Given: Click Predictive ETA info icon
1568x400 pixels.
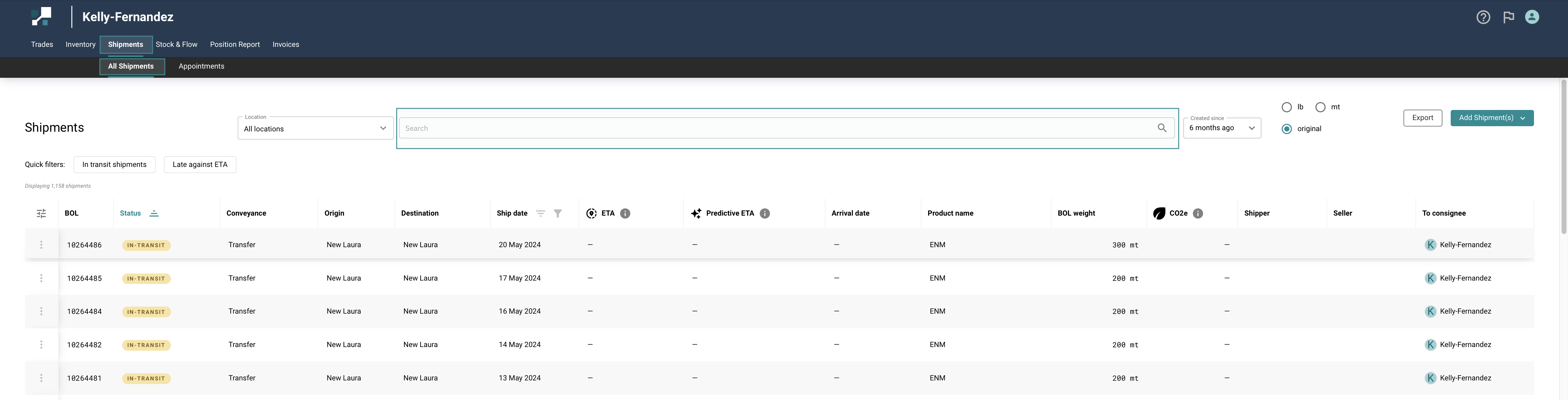Looking at the screenshot, I should pos(765,213).
